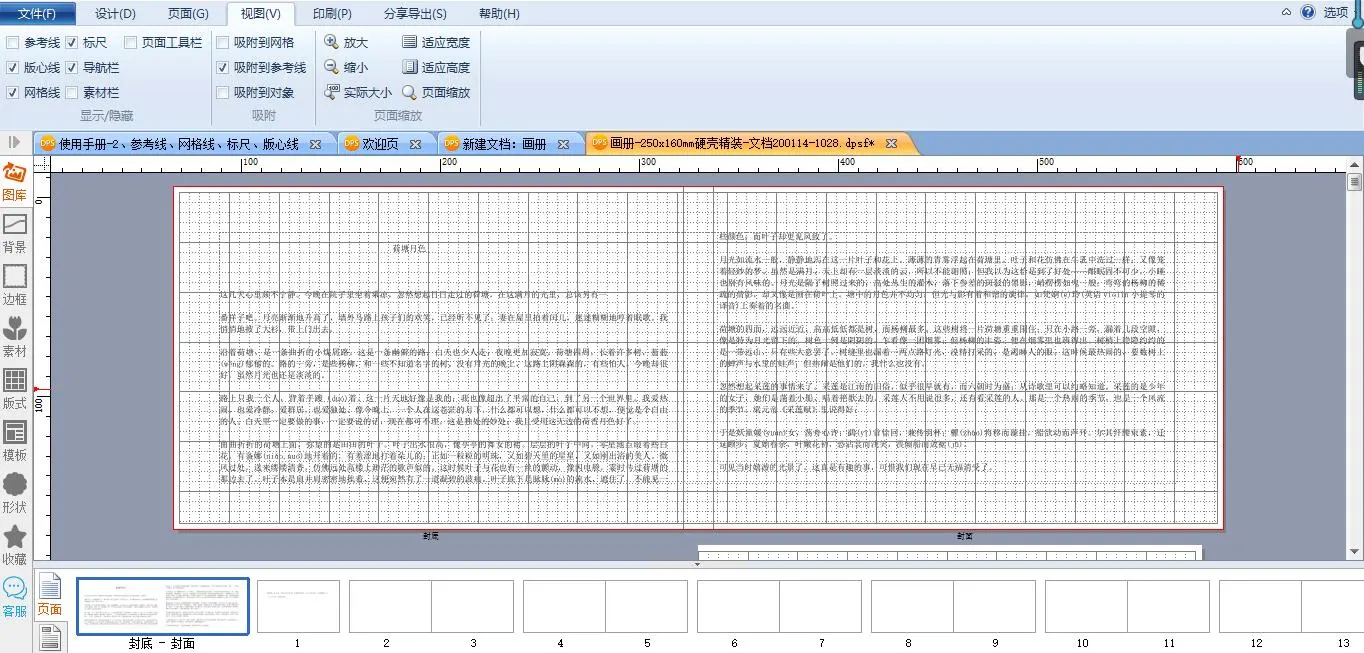Open the 文件(F) file button
Image resolution: width=1364 pixels, height=653 pixels.
[x=43, y=13]
